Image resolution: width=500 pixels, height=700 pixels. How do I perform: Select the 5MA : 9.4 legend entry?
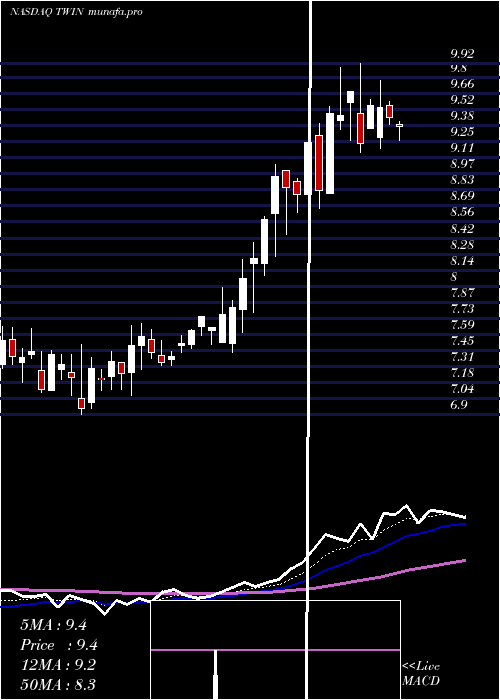point(53,625)
